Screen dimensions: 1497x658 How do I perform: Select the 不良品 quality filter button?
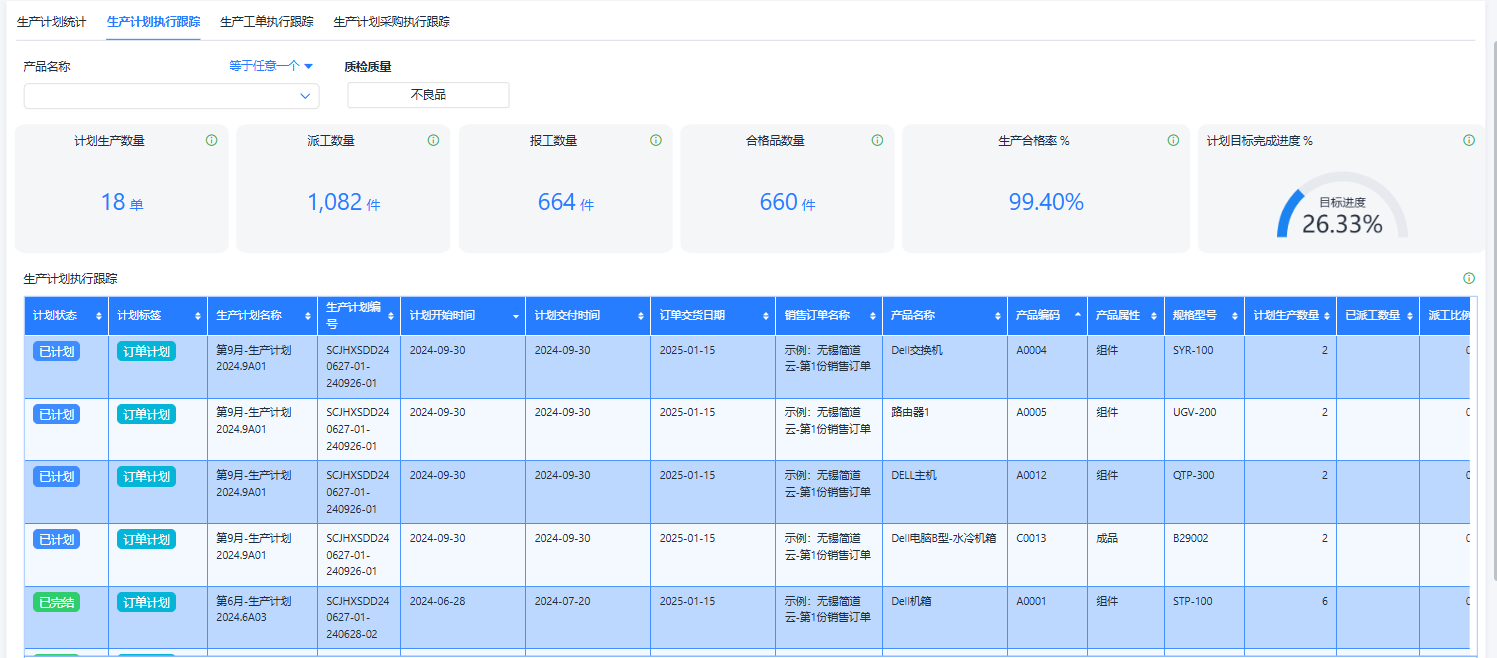point(428,95)
